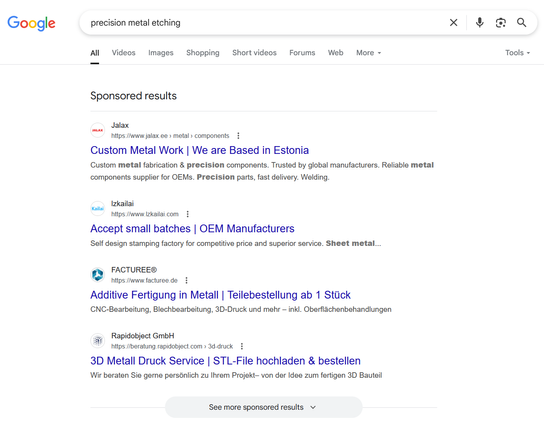This screenshot has width=544, height=424.
Task: Switch to the Videos tab
Action: tap(124, 53)
